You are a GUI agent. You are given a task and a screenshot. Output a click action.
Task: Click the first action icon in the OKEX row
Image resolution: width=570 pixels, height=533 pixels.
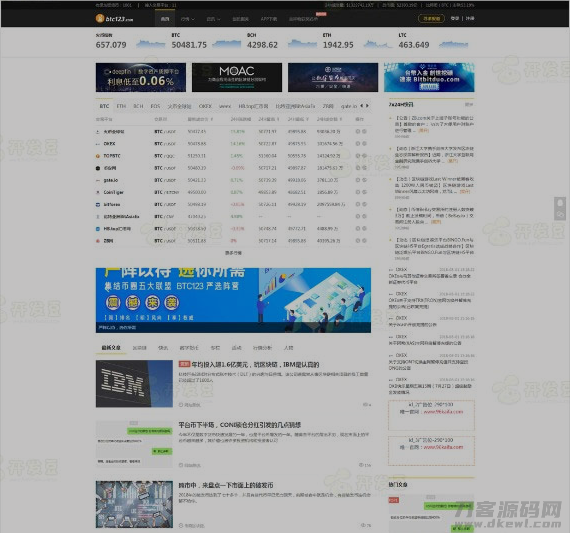click(x=358, y=144)
